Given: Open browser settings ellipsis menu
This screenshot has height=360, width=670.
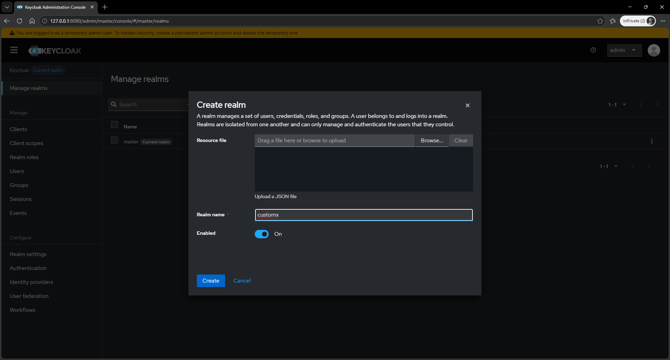Looking at the screenshot, I should coord(663,21).
